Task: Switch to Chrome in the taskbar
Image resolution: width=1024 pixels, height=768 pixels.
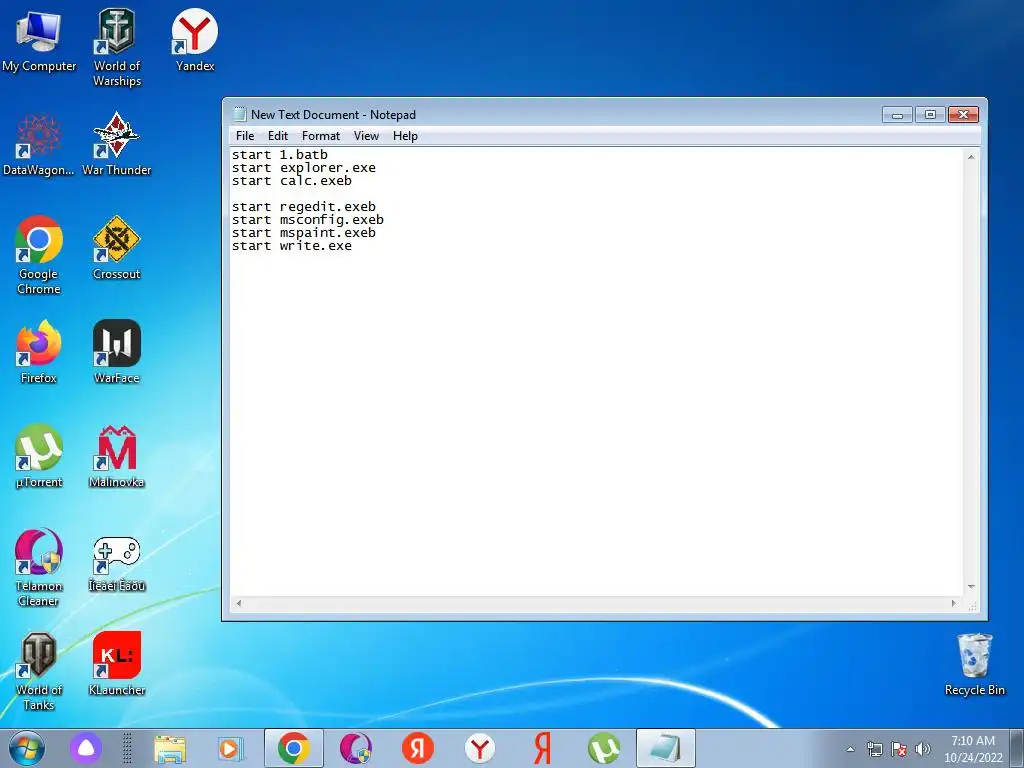Action: point(294,748)
